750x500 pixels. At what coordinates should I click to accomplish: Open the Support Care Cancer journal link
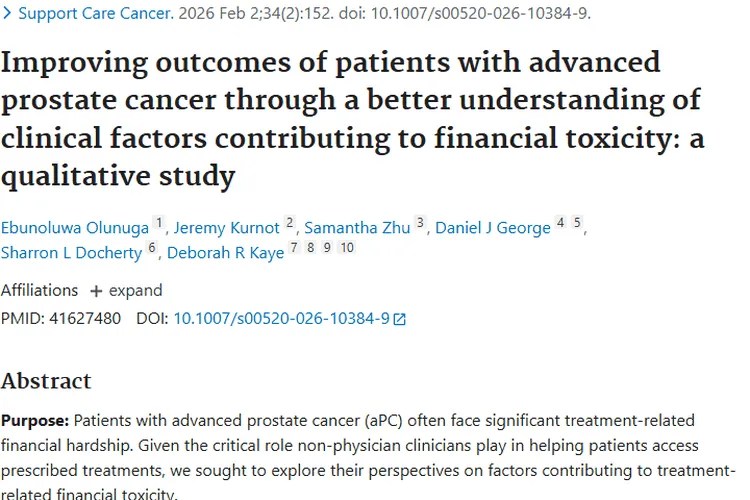(x=95, y=15)
